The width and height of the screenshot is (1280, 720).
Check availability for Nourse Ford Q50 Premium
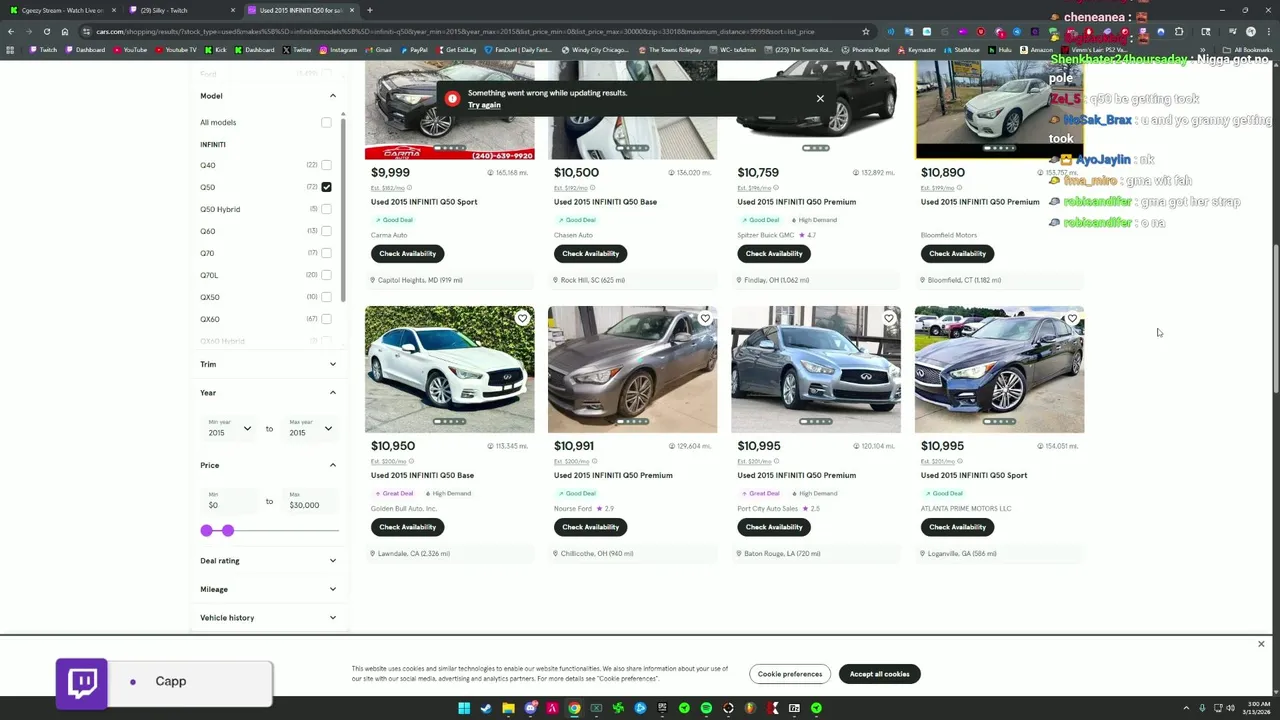pyautogui.click(x=590, y=527)
